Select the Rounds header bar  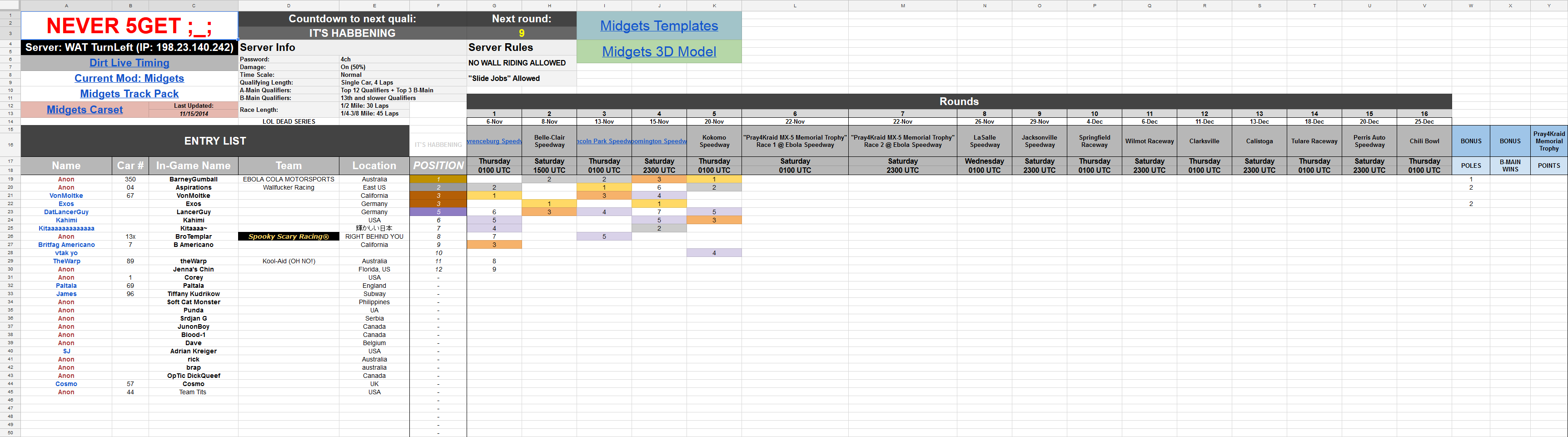959,101
